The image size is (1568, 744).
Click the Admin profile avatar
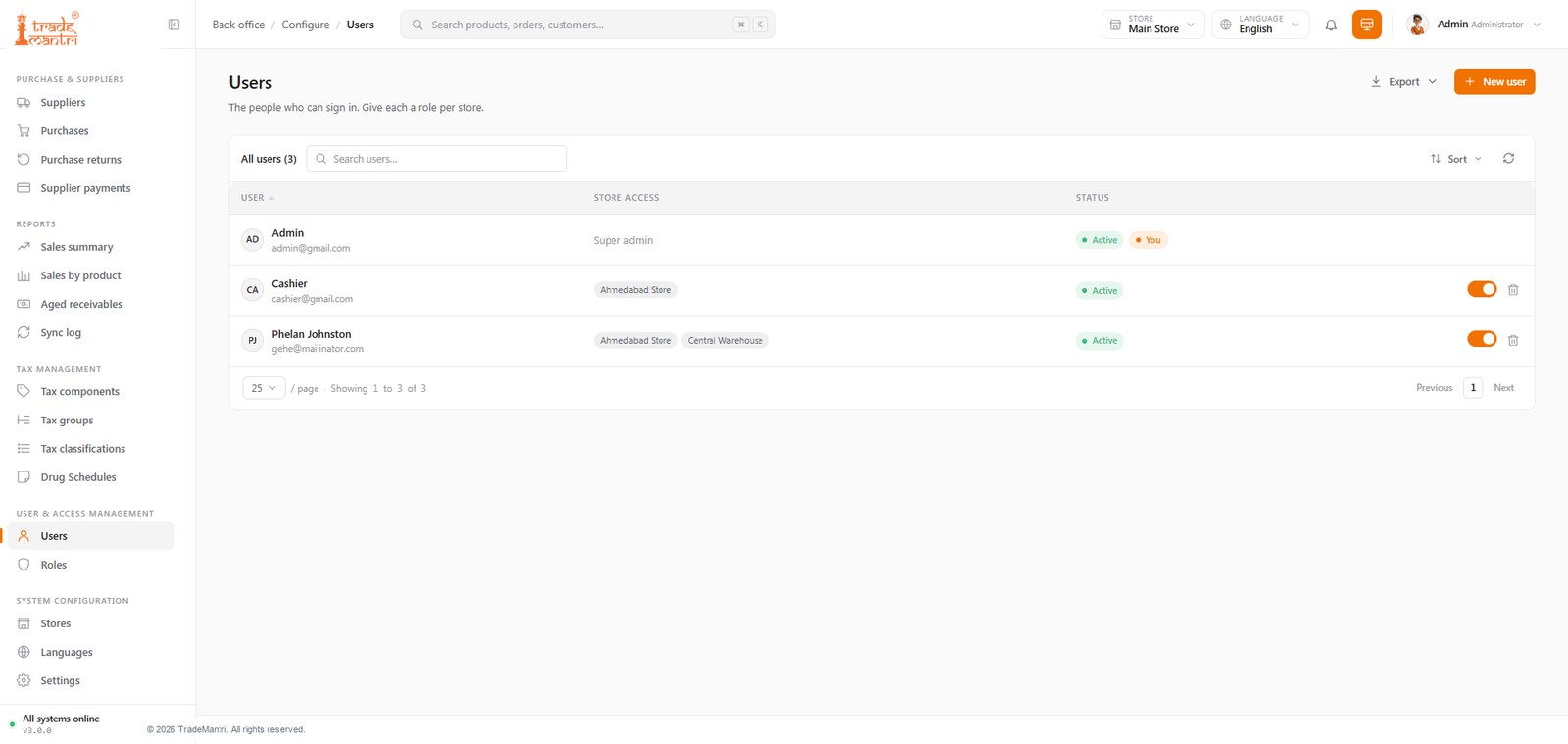1417,25
